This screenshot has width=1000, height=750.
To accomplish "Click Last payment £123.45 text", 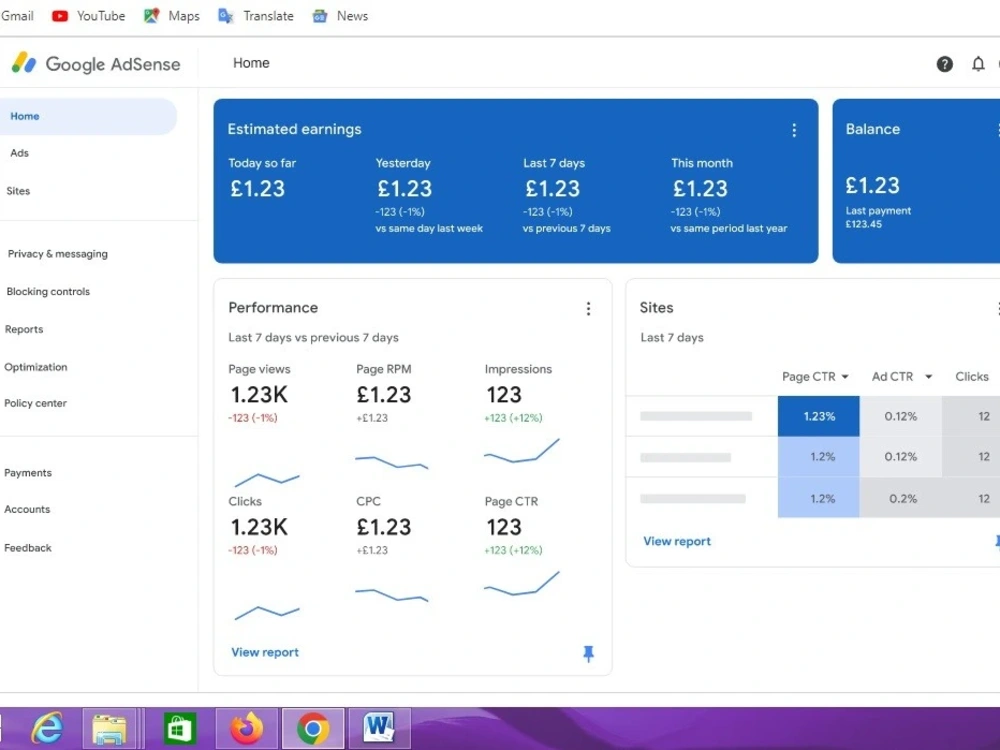I will 878,217.
